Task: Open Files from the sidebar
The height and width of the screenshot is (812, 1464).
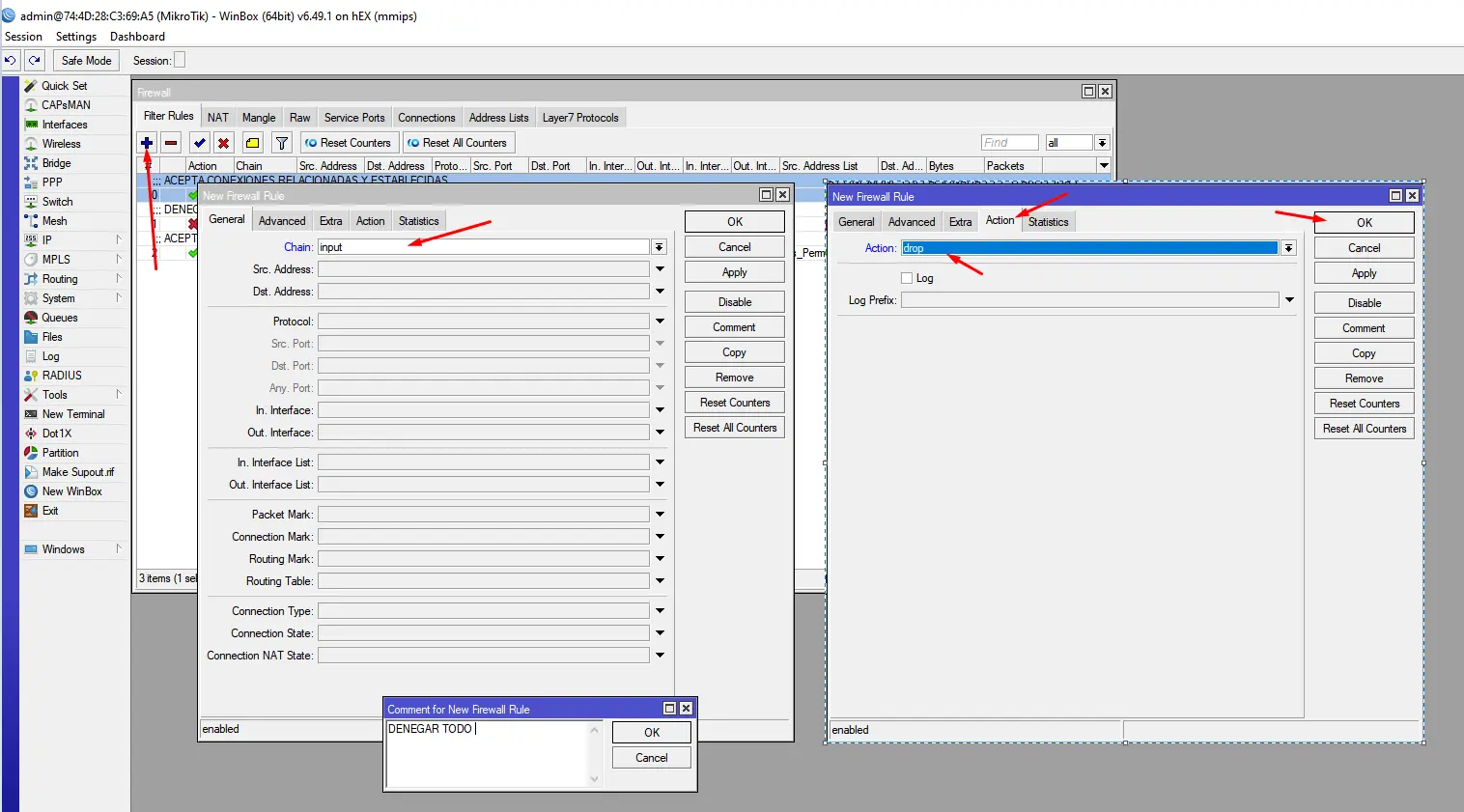Action: (52, 337)
